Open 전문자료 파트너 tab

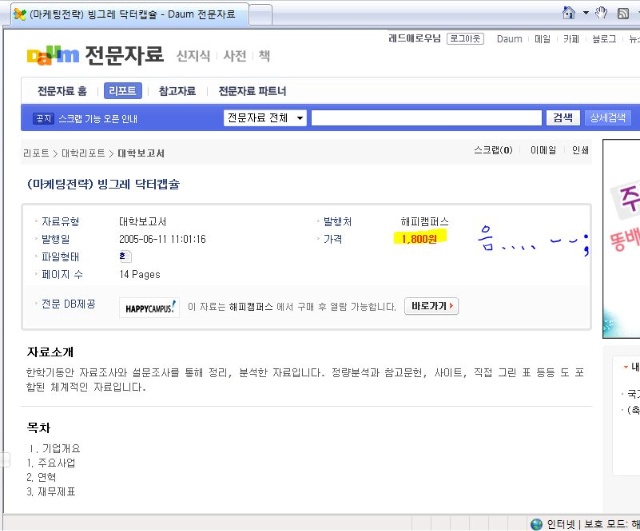click(252, 91)
